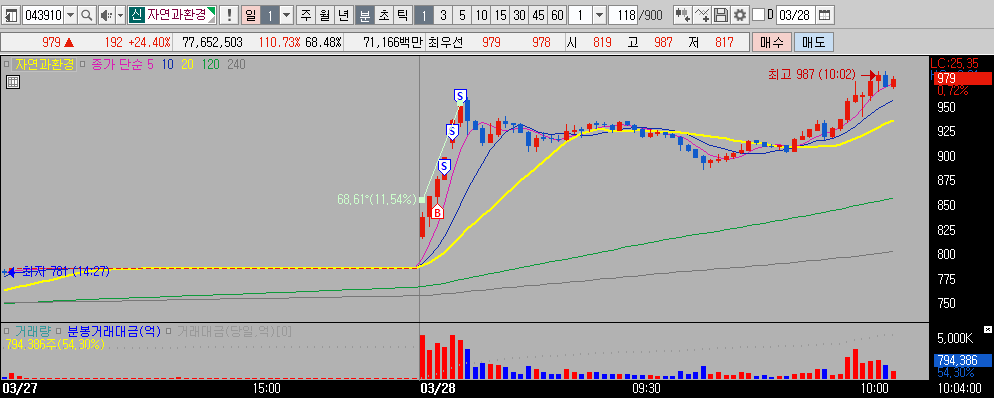Viewport: 994px width, 398px height.
Task: Click the small button atop the volume axis
Action: tap(987, 330)
